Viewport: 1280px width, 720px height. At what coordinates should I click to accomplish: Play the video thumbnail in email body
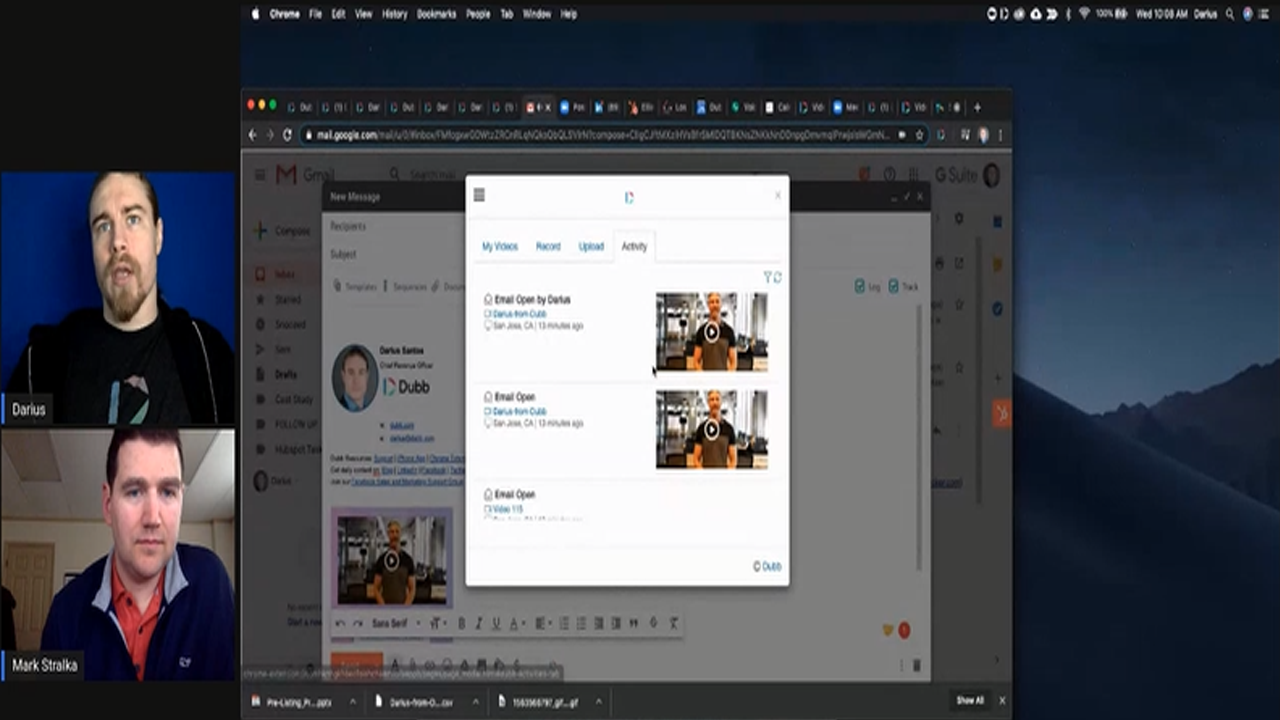pyautogui.click(x=391, y=560)
